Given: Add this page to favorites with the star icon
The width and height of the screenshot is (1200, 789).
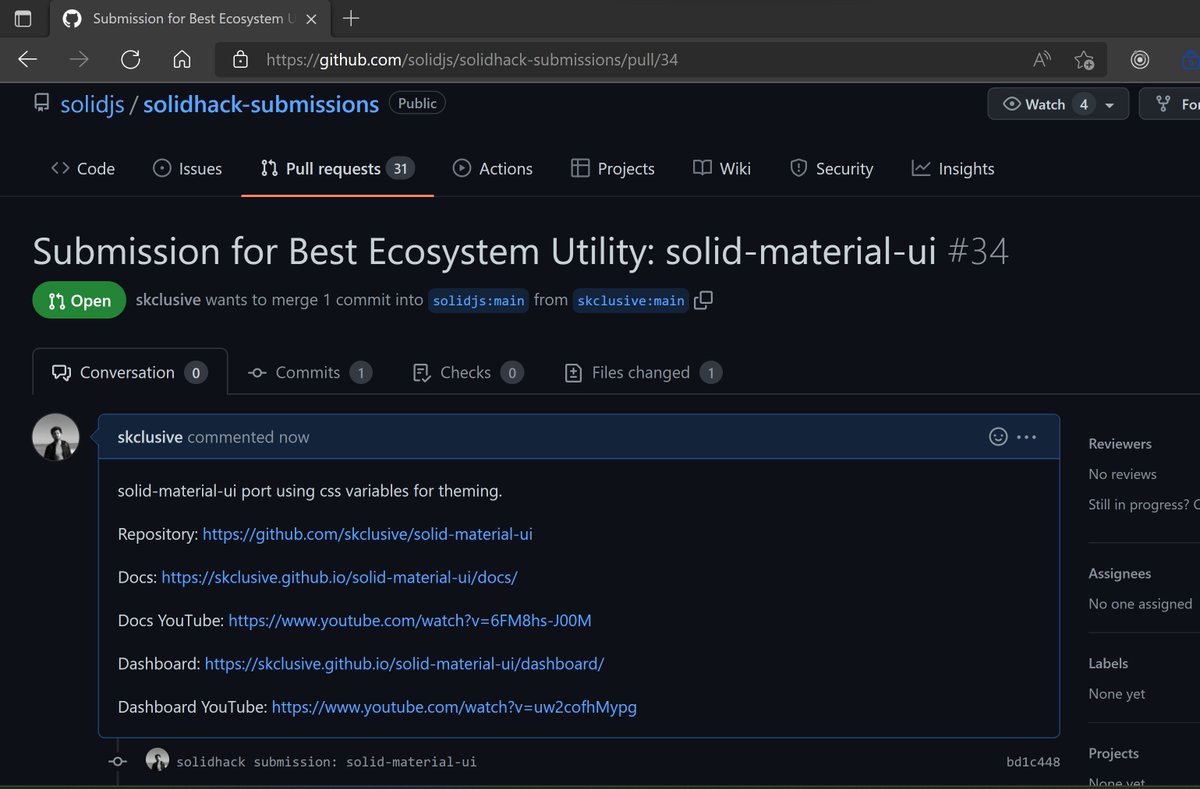Looking at the screenshot, I should (x=1084, y=60).
